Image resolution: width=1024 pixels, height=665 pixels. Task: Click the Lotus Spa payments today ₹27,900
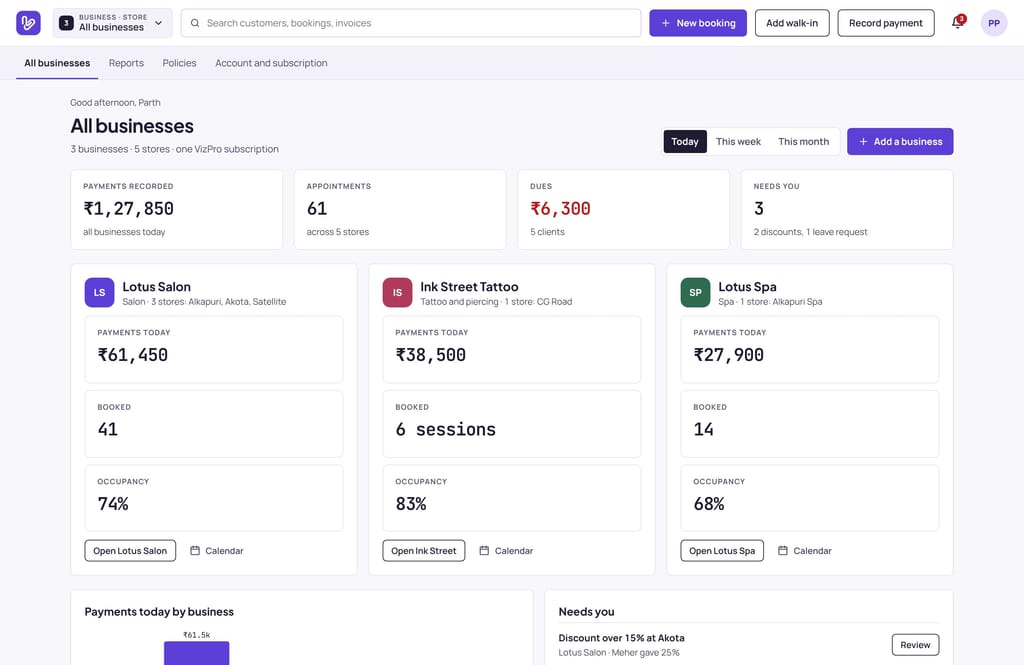click(x=810, y=349)
